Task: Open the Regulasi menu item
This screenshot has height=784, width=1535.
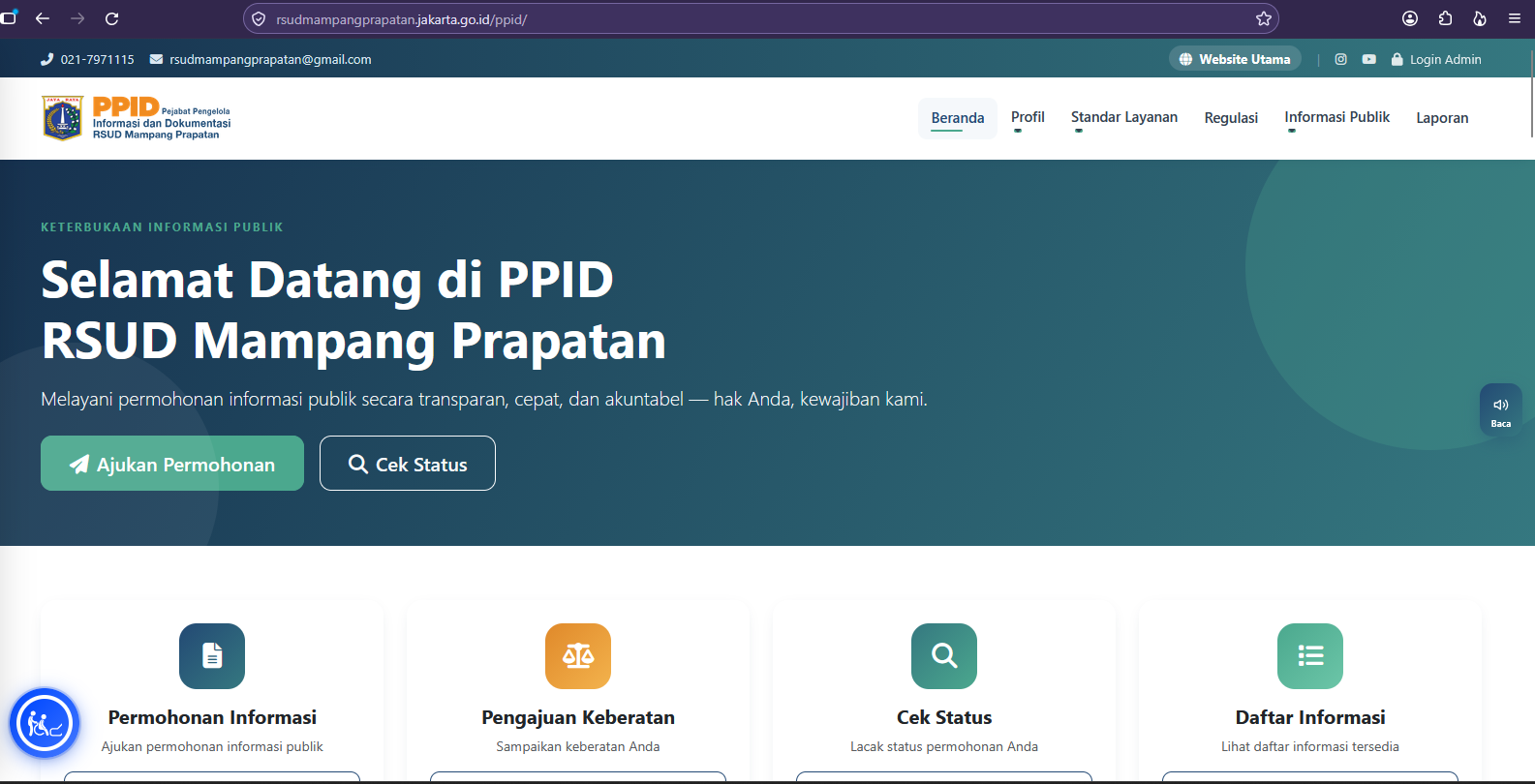Action: (1231, 118)
